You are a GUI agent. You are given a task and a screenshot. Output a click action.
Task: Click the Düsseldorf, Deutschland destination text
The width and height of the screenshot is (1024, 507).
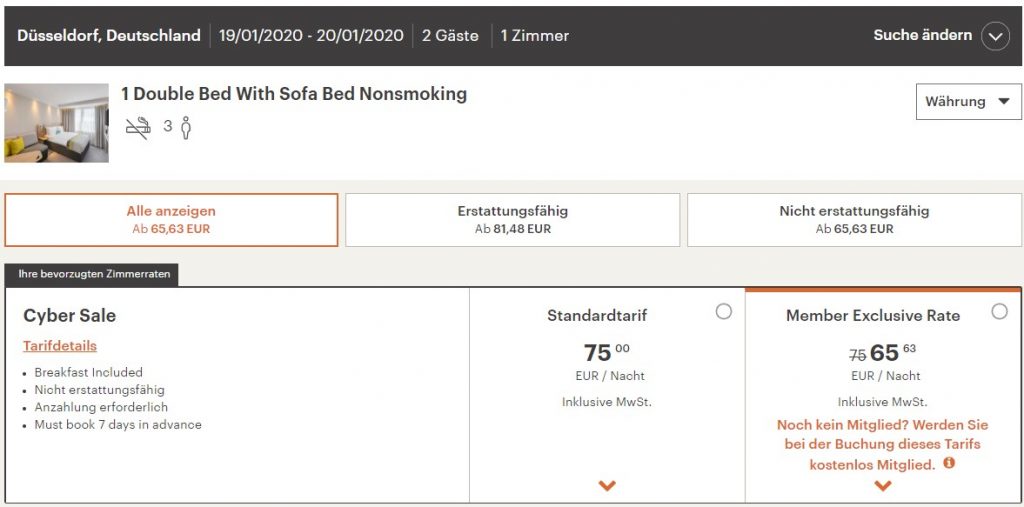(x=109, y=35)
